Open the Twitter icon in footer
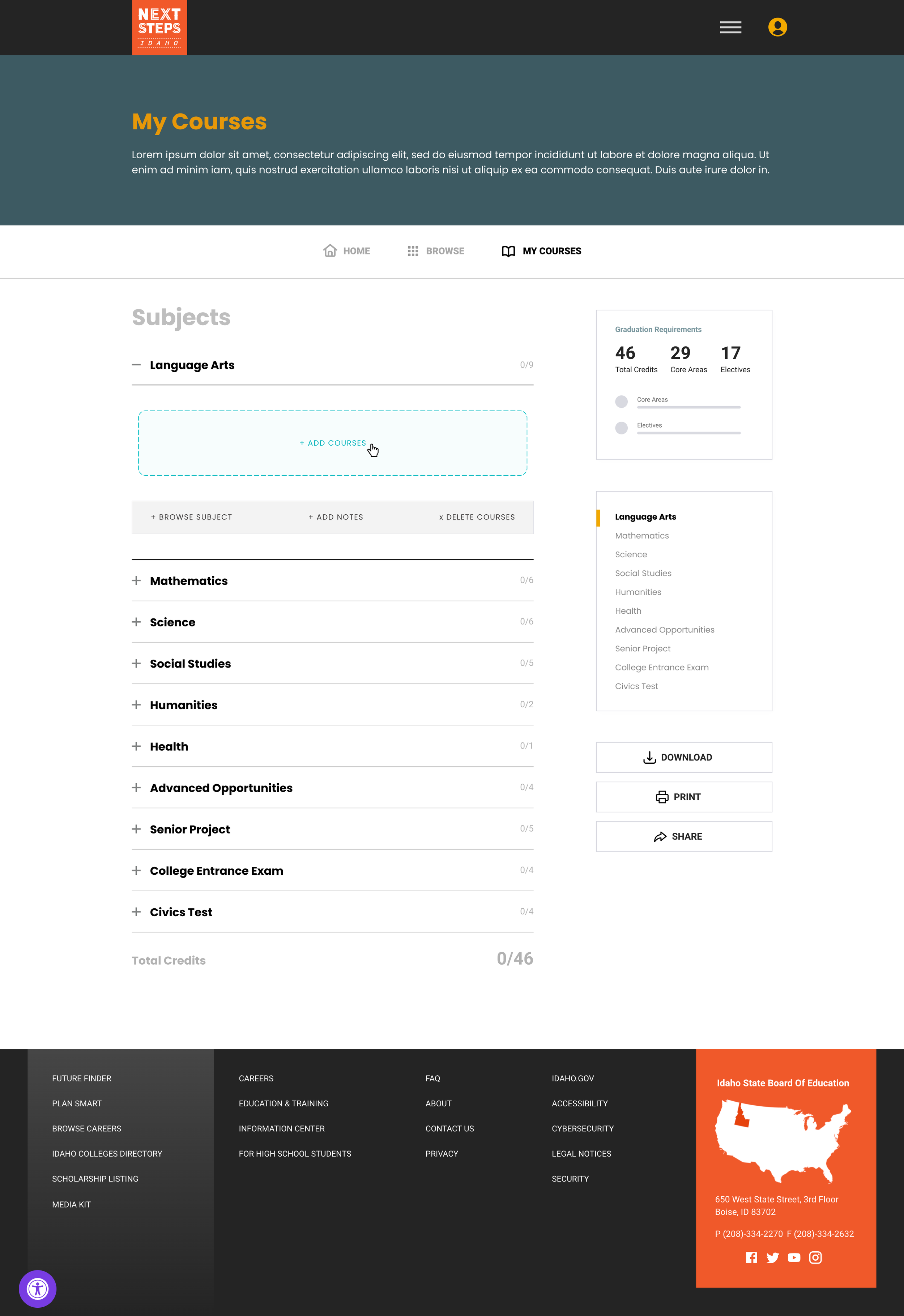 [x=773, y=1258]
